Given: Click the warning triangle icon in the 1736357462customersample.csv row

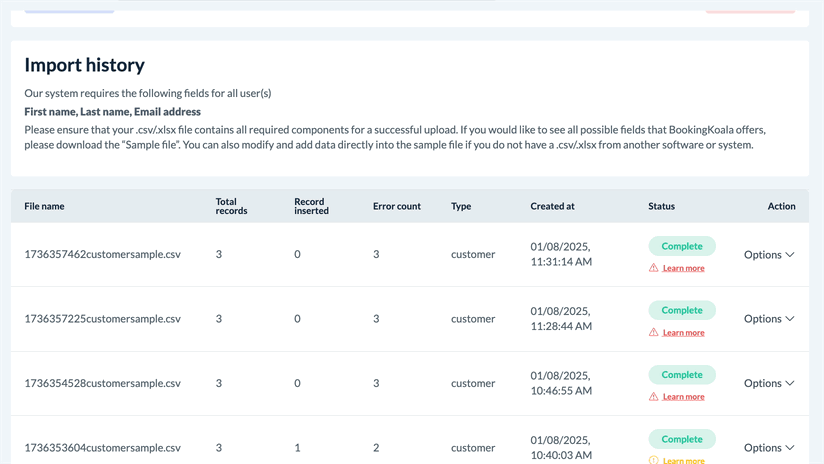Looking at the screenshot, I should point(653,268).
